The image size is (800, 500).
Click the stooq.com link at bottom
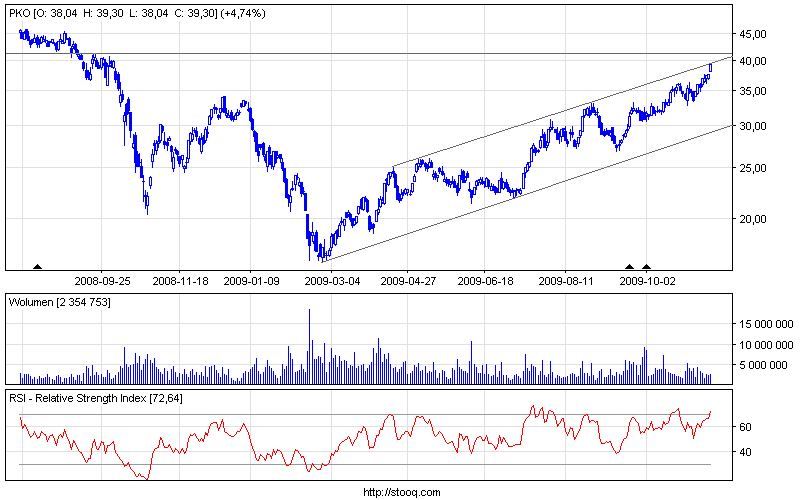point(402,492)
